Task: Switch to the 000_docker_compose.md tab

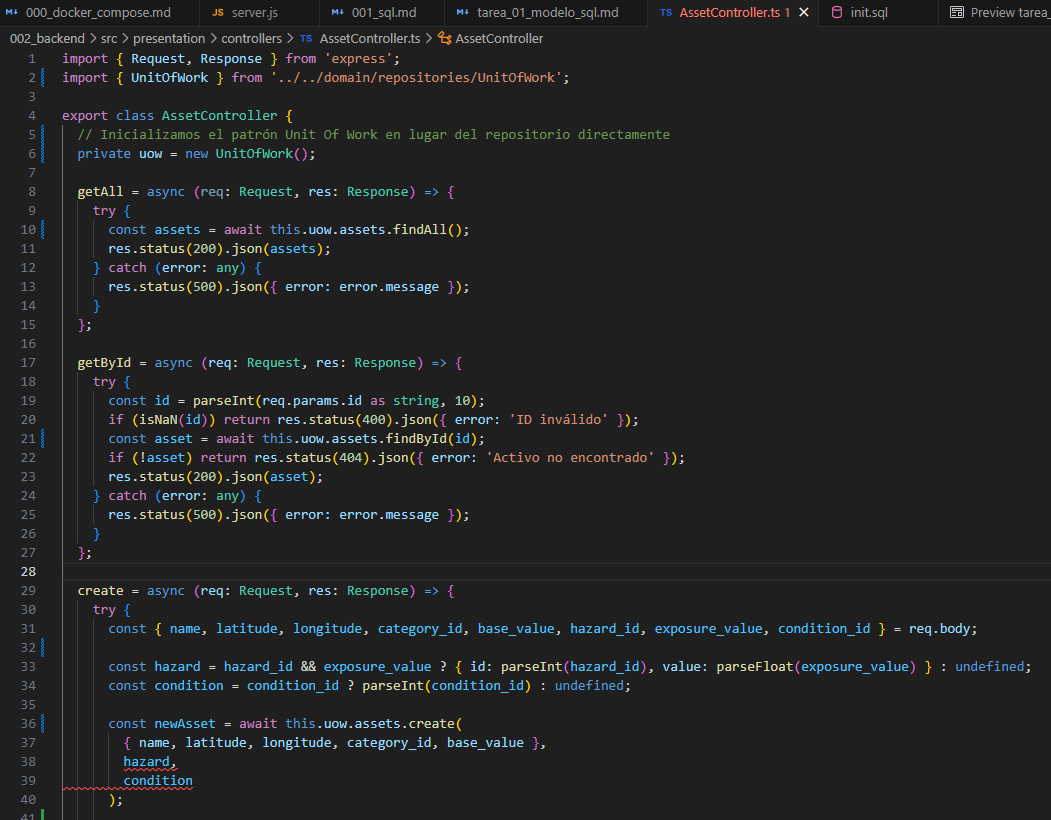Action: 88,13
